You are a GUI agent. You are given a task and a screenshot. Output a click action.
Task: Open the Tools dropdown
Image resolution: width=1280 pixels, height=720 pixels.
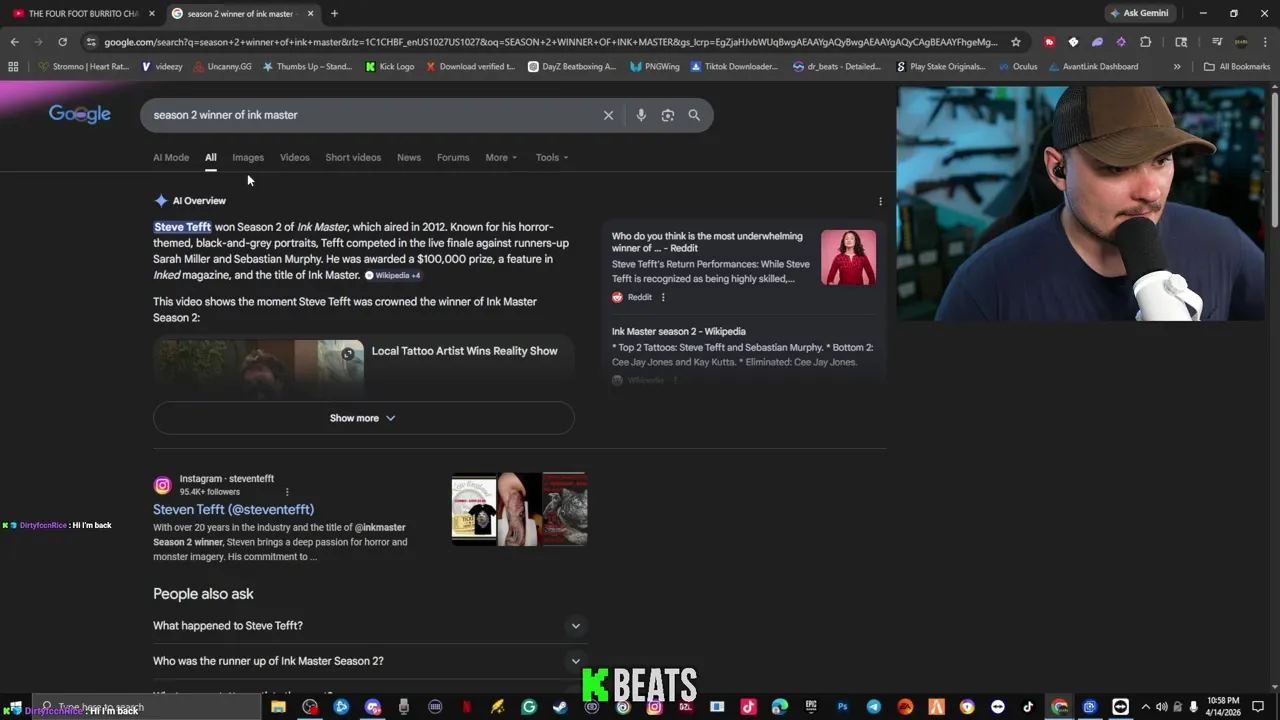551,157
